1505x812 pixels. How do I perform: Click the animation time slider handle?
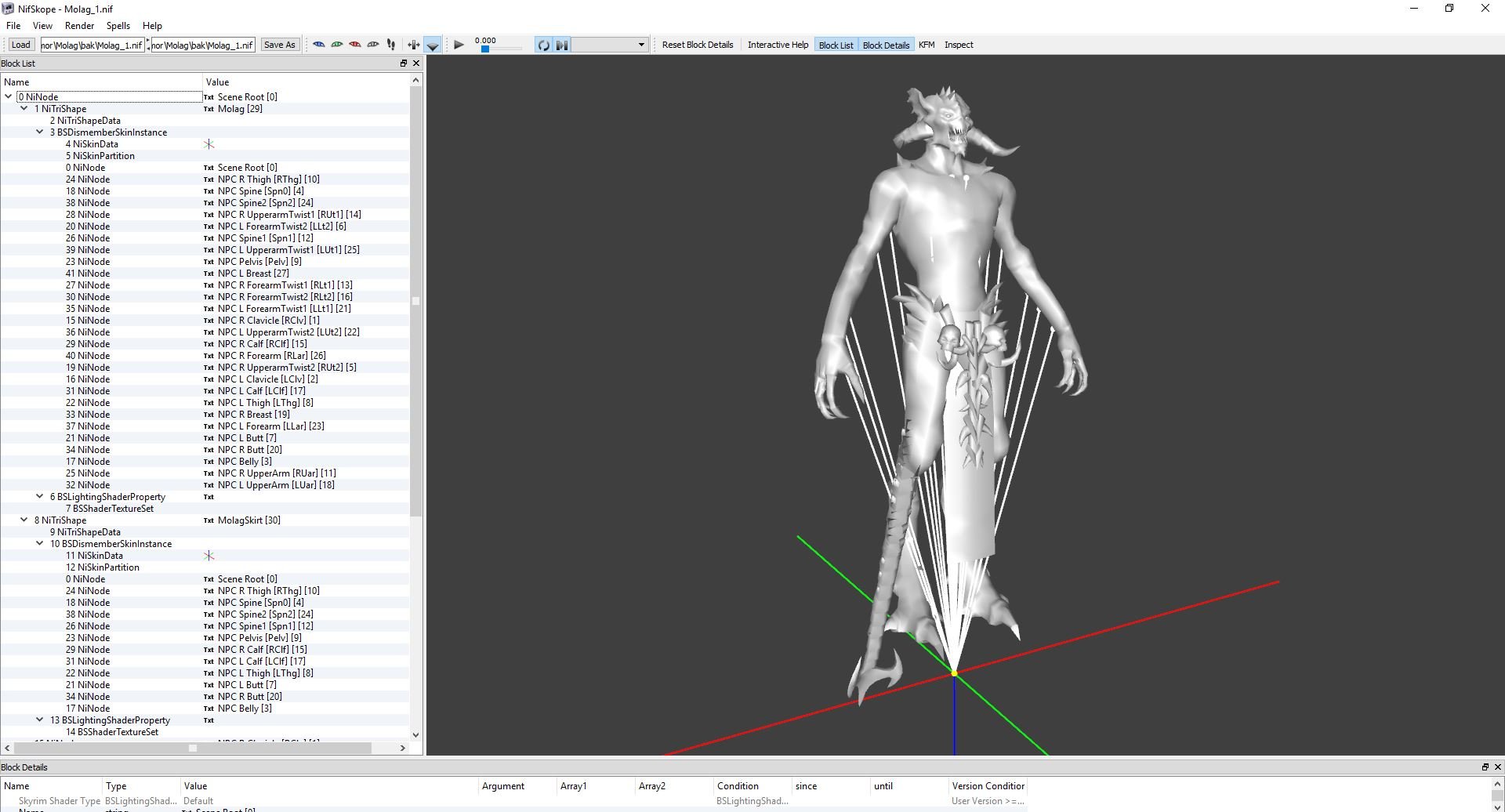coord(485,49)
